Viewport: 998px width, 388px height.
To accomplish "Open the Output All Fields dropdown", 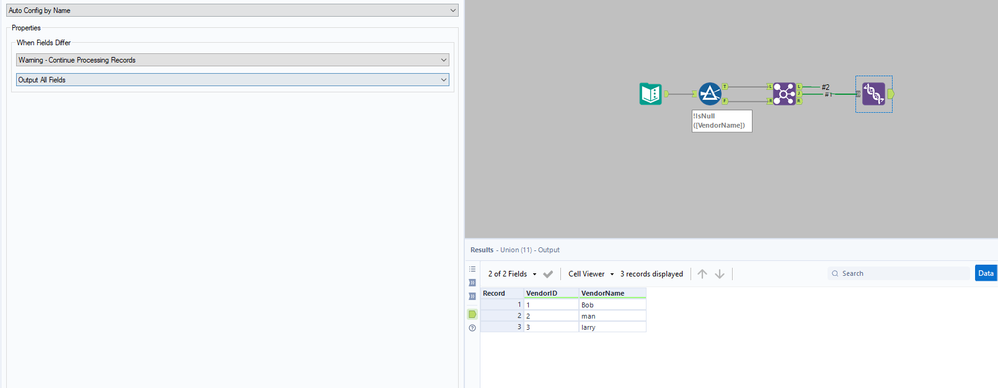I will 233,80.
